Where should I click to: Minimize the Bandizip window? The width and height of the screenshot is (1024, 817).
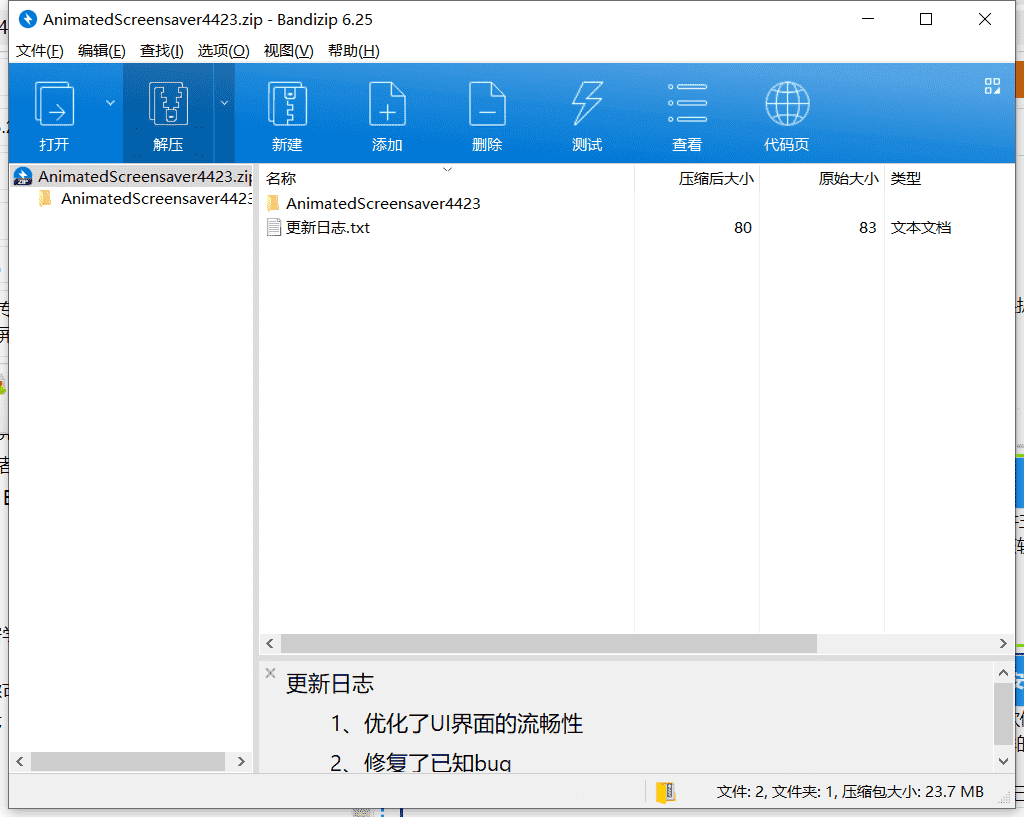[868, 20]
